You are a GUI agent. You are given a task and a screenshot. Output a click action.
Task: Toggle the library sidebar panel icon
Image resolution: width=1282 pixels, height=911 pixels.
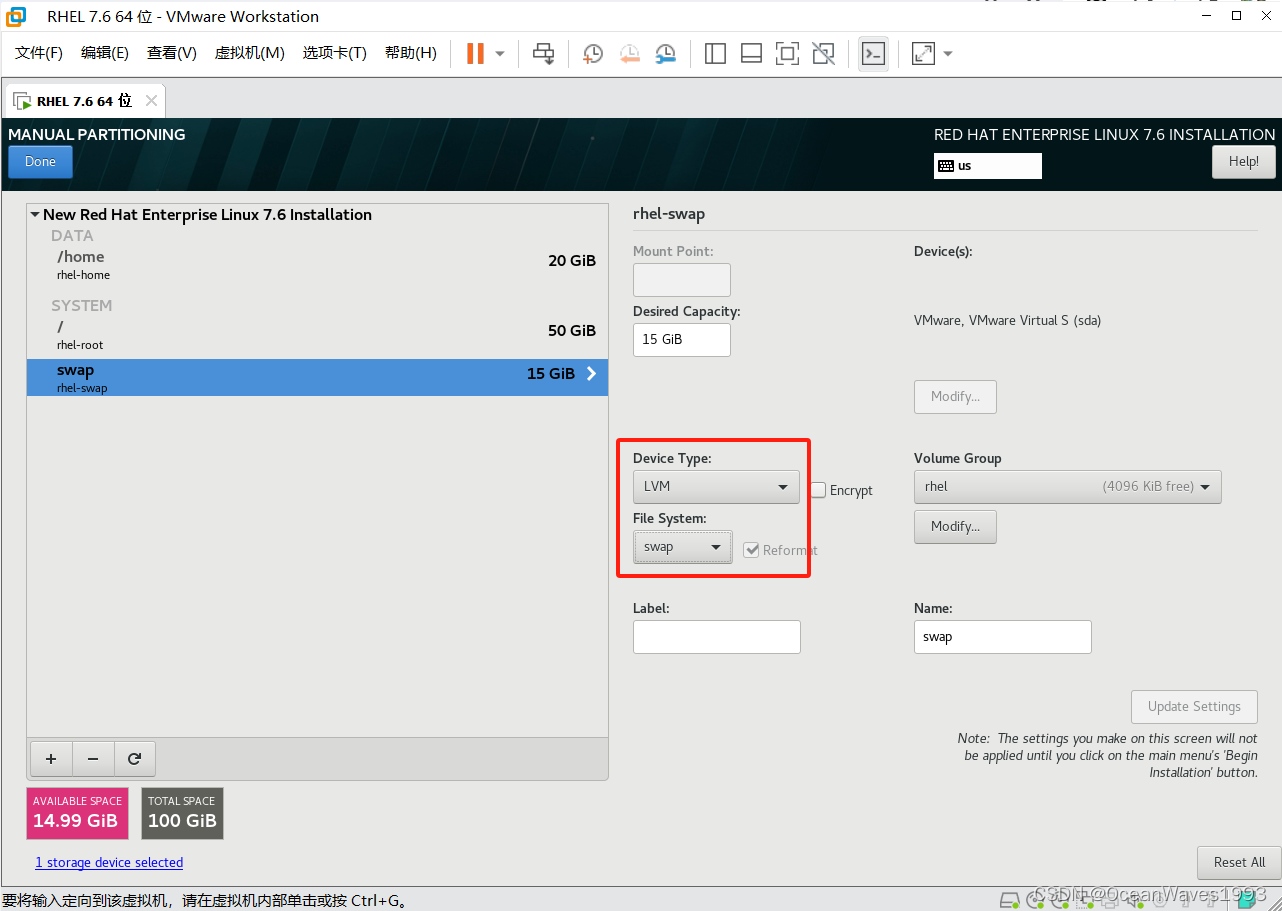coord(715,53)
